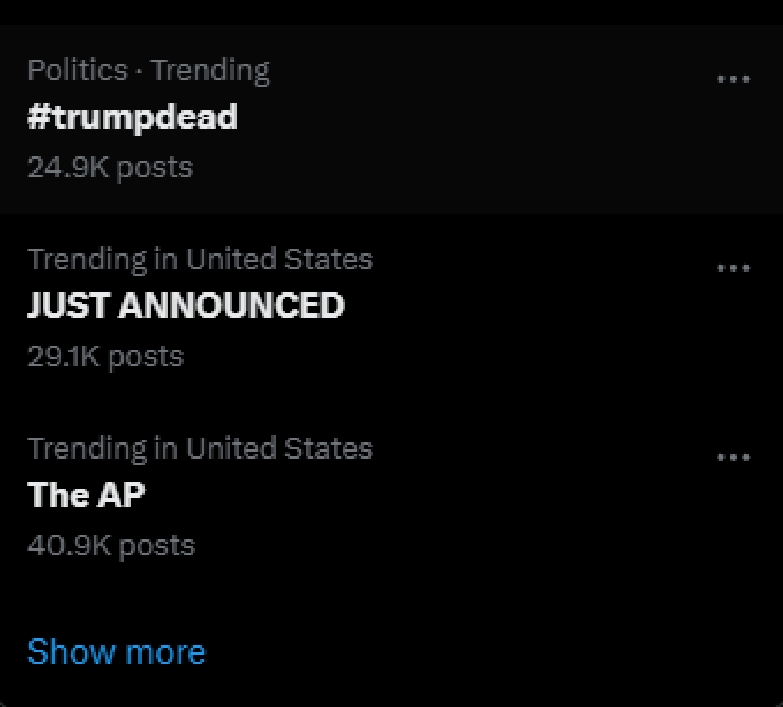
Task: Open three-dot menu beside JUST ANNOUNCED
Action: coord(733,268)
